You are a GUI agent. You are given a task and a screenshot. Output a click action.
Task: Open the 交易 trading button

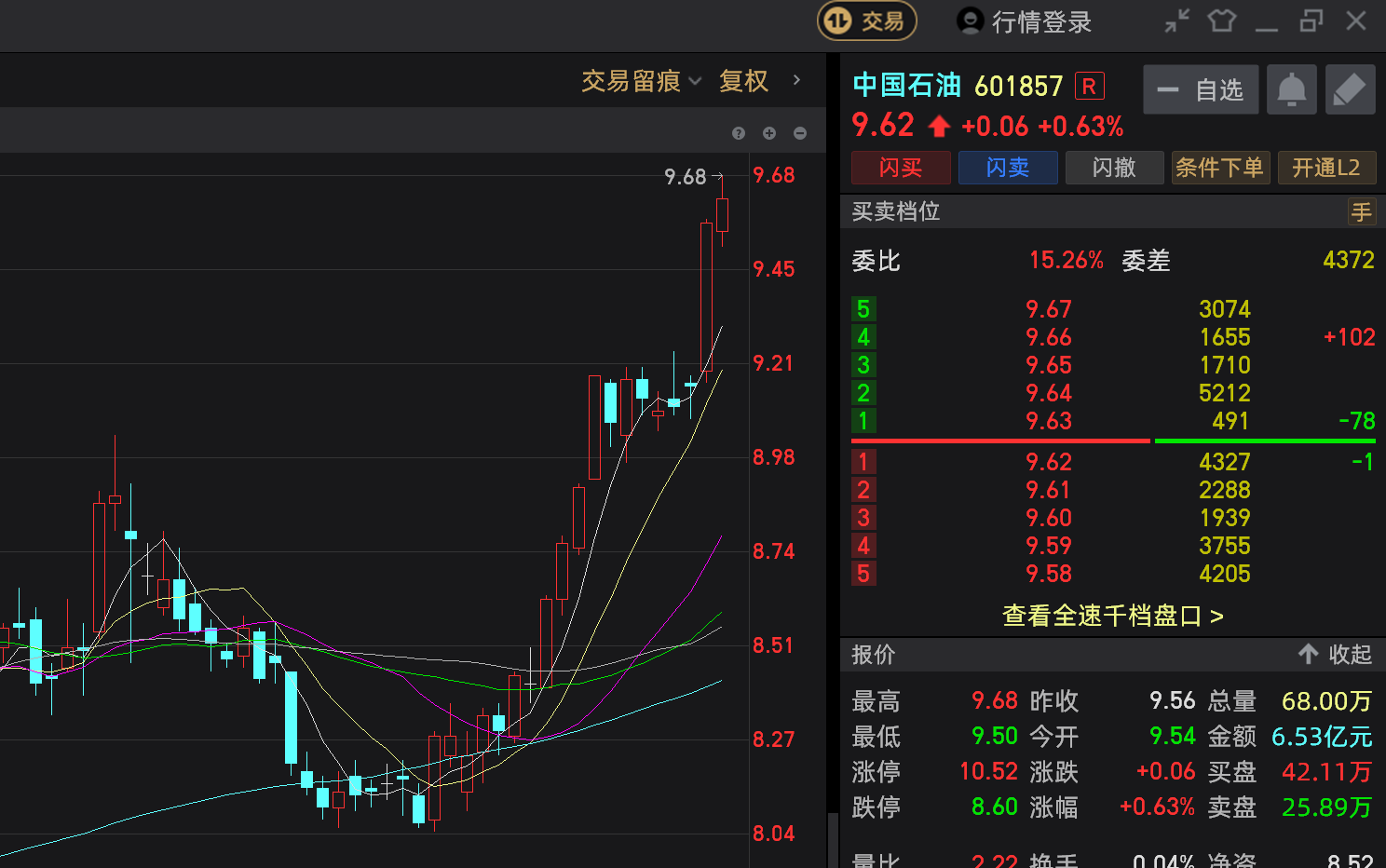[866, 20]
